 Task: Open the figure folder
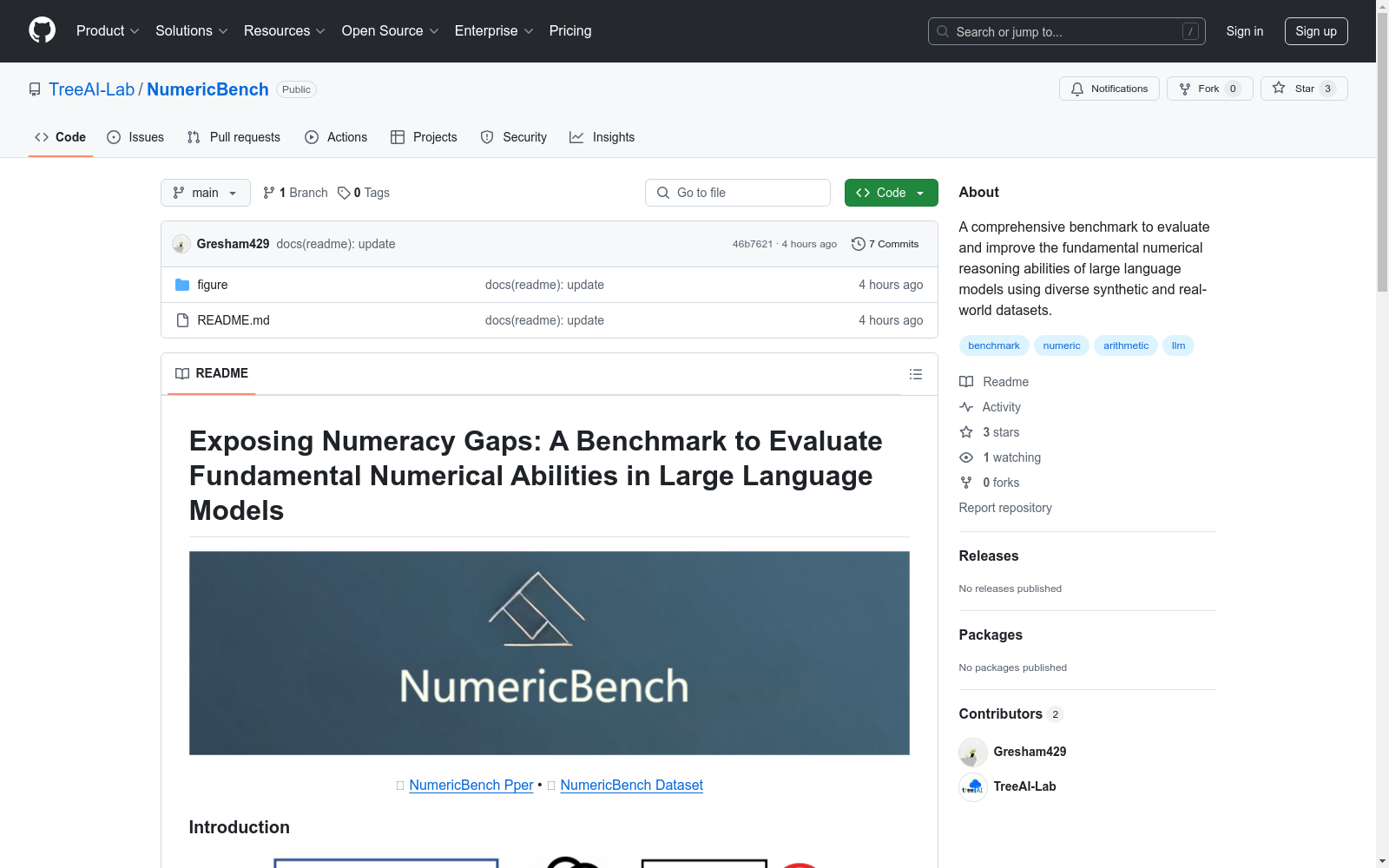pos(213,285)
